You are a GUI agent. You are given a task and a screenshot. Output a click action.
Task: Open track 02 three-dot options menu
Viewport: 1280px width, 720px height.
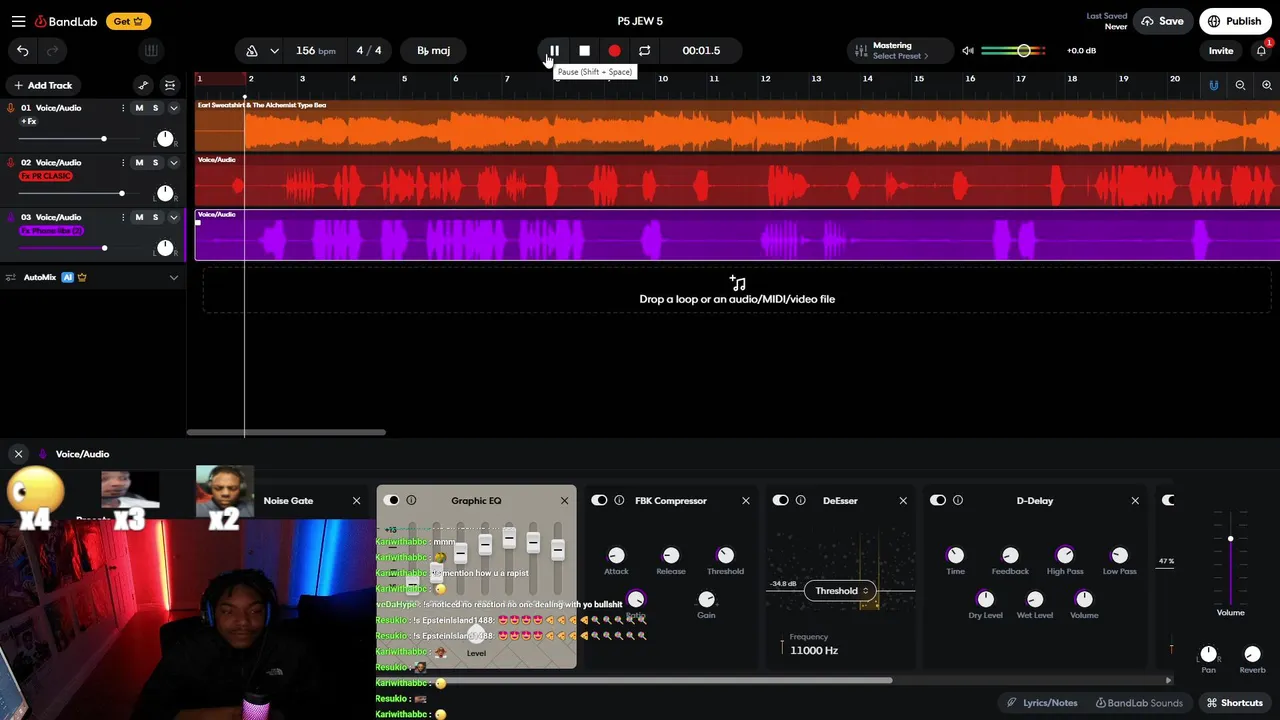pos(123,162)
